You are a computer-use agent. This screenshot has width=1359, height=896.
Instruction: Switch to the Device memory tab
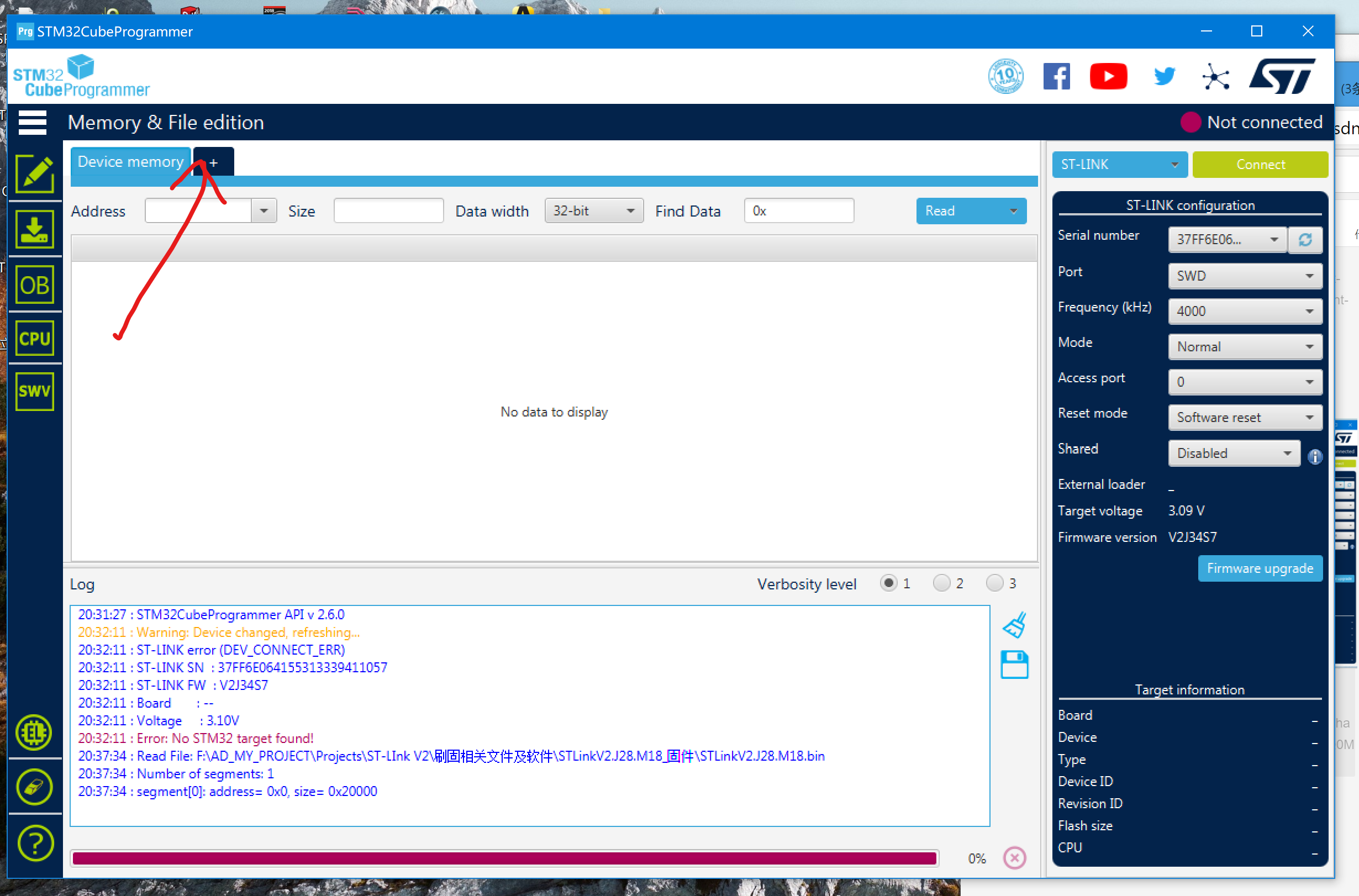(x=130, y=162)
